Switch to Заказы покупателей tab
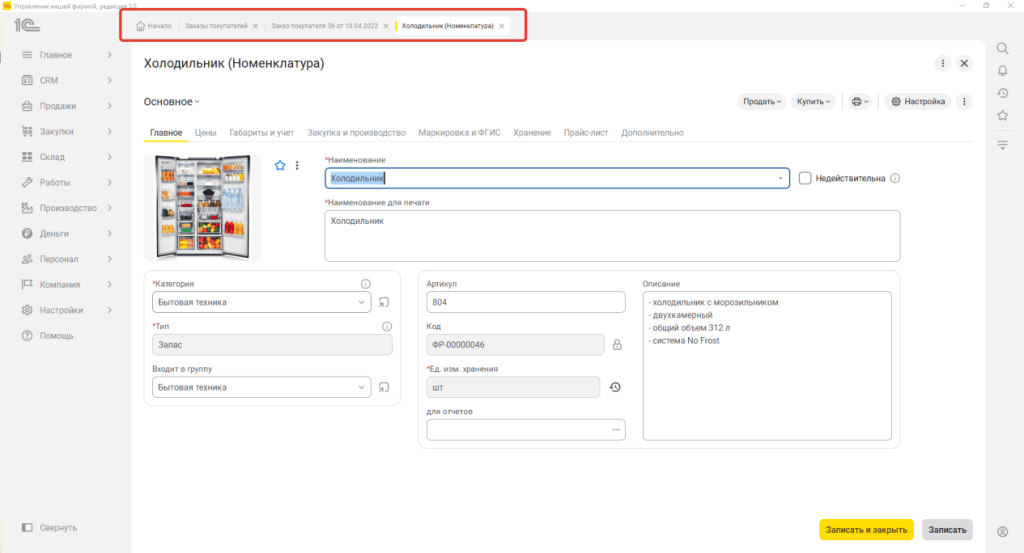Image resolution: width=1024 pixels, height=553 pixels. (216, 26)
